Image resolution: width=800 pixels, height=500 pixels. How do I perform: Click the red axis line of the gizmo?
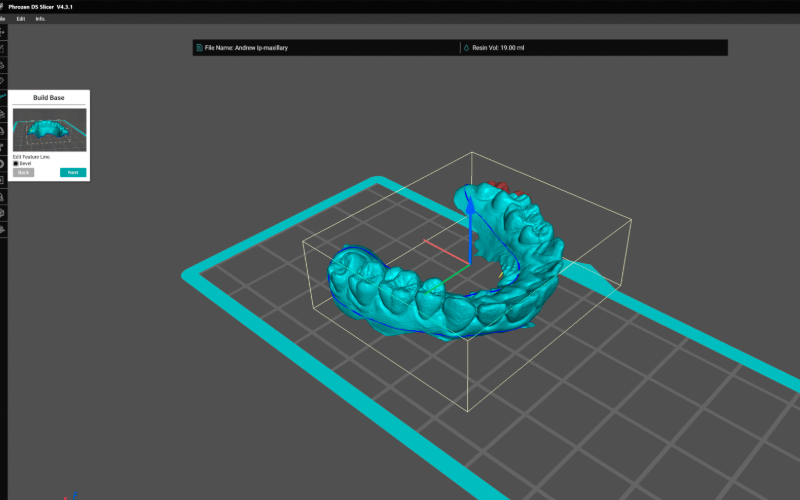click(440, 241)
